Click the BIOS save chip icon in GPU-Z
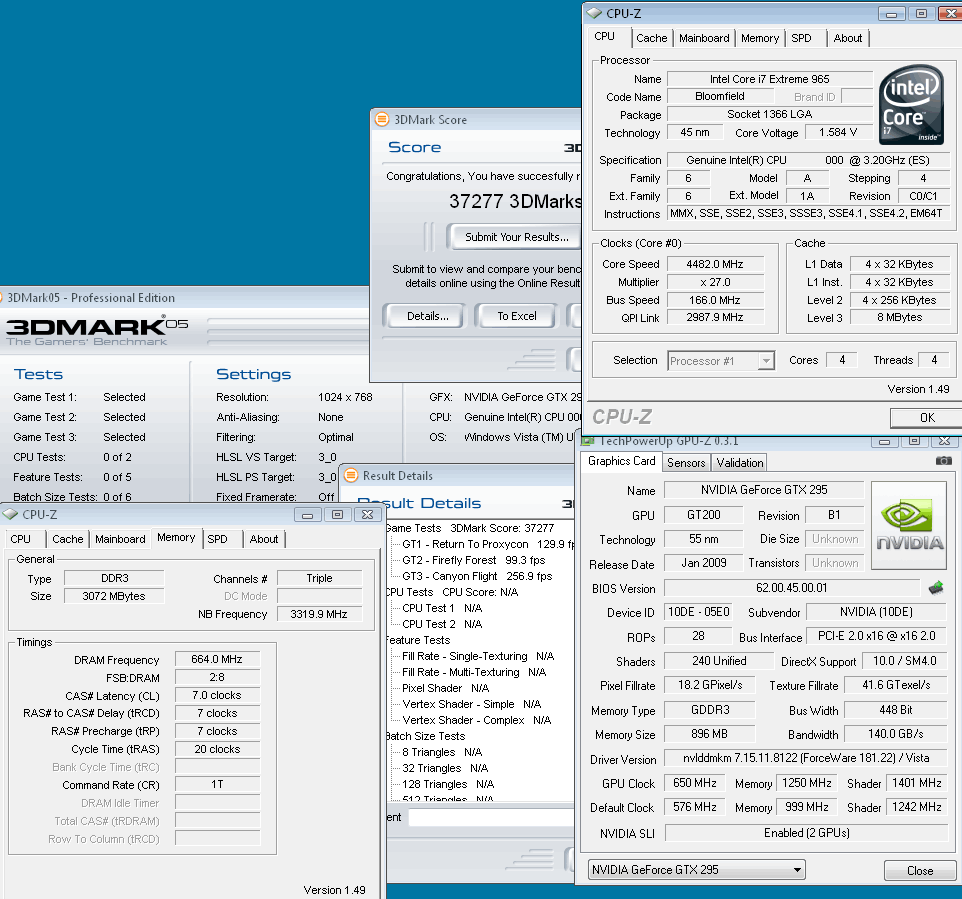Viewport: 962px width, 899px height. [x=936, y=588]
